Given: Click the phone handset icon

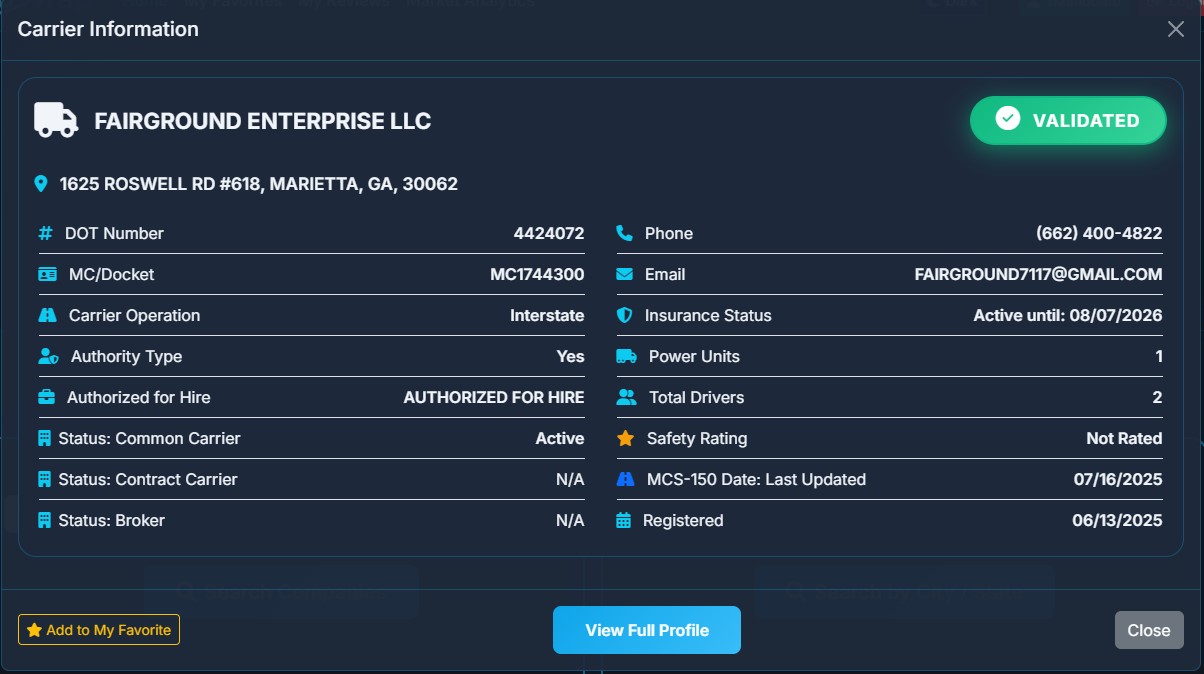Looking at the screenshot, I should [x=625, y=233].
